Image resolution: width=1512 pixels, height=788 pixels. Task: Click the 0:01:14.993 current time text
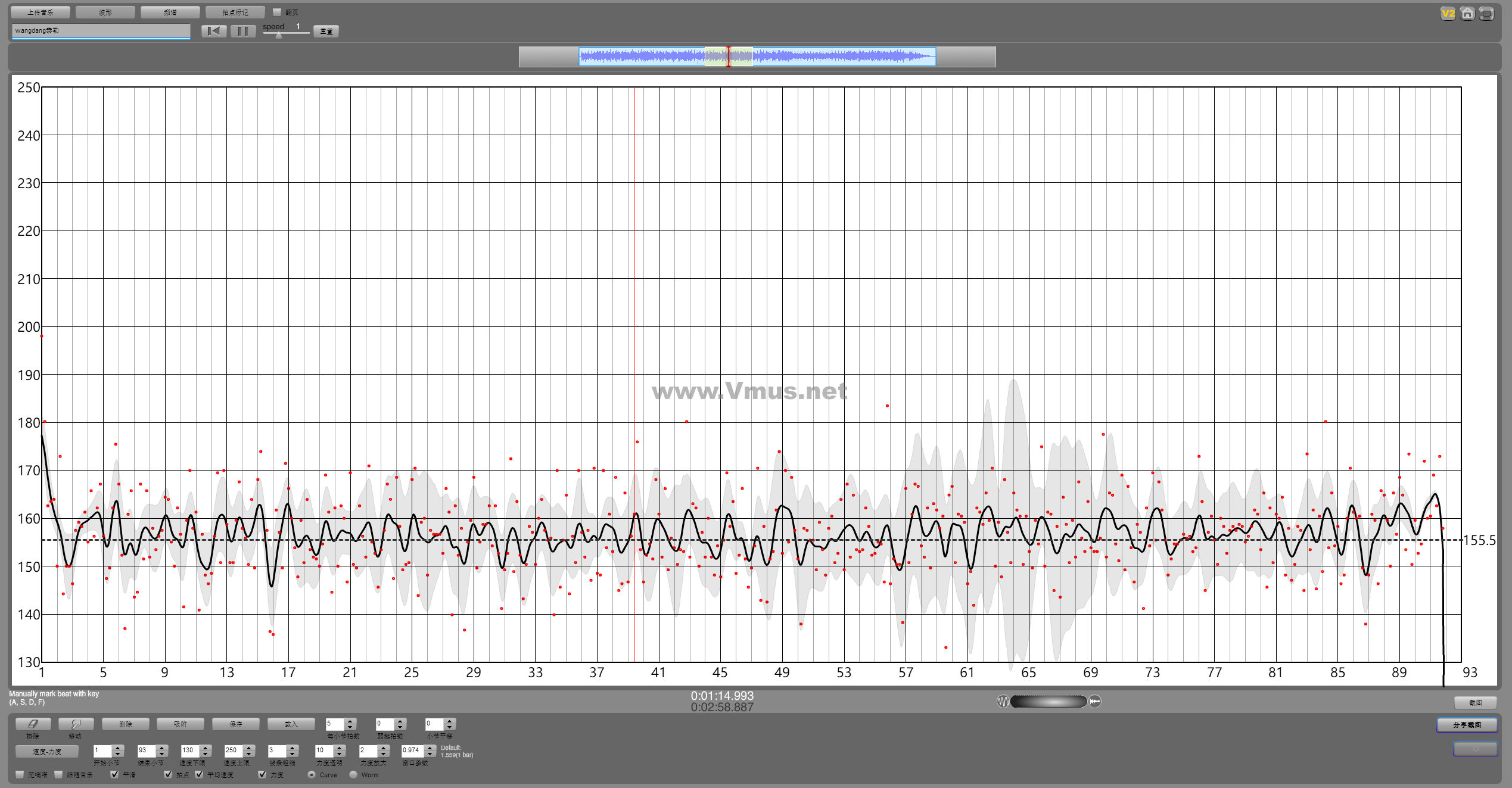(x=722, y=696)
